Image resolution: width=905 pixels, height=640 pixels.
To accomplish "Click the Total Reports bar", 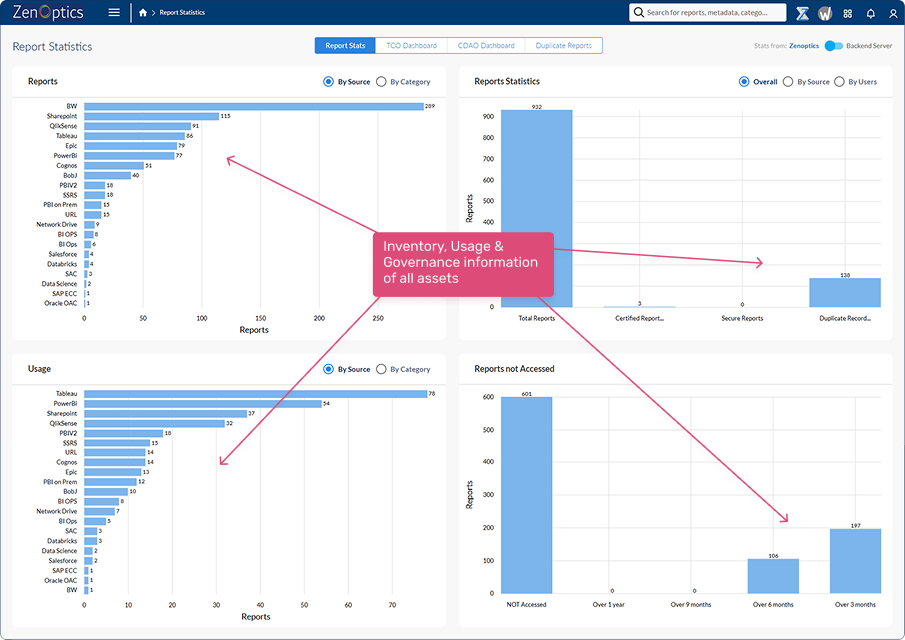I will 536,208.
